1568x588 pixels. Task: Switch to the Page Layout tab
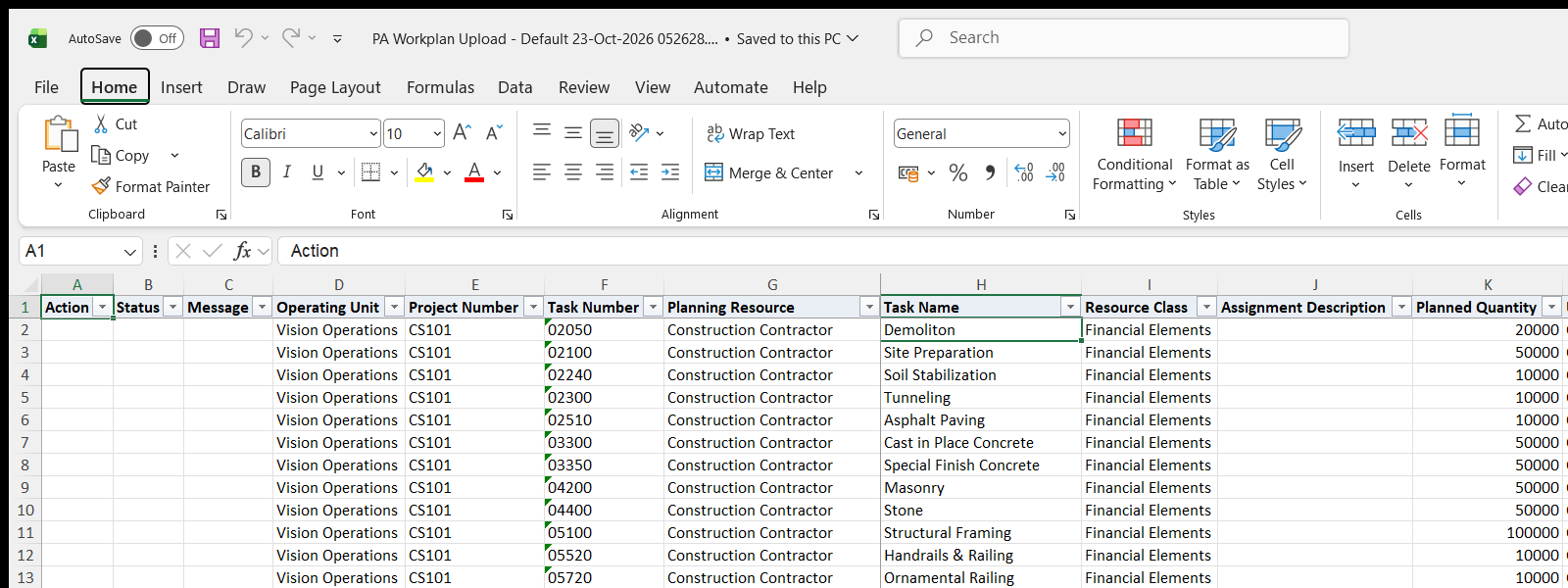click(335, 87)
